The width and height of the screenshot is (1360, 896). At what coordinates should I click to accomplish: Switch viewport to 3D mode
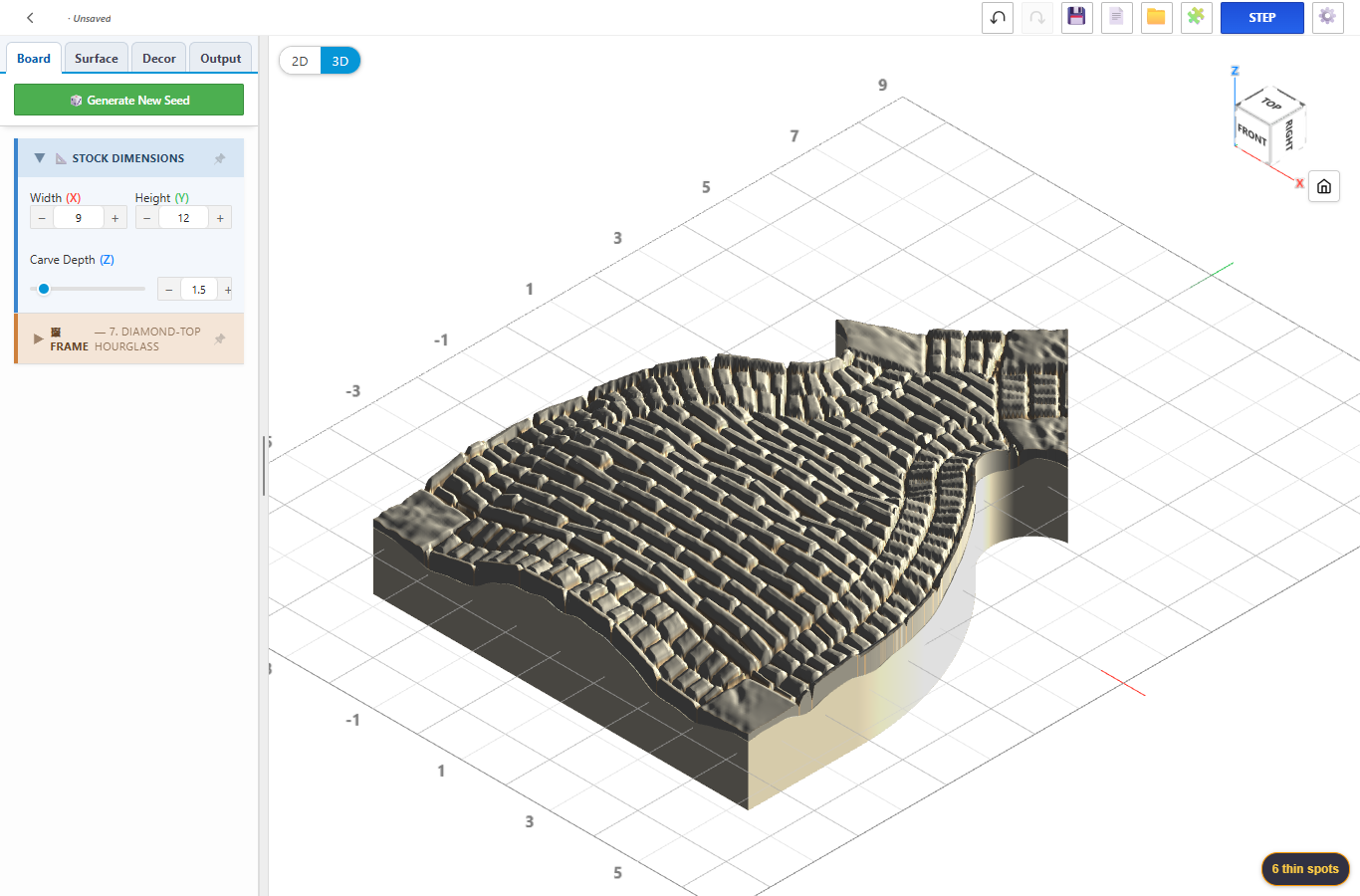tap(340, 61)
